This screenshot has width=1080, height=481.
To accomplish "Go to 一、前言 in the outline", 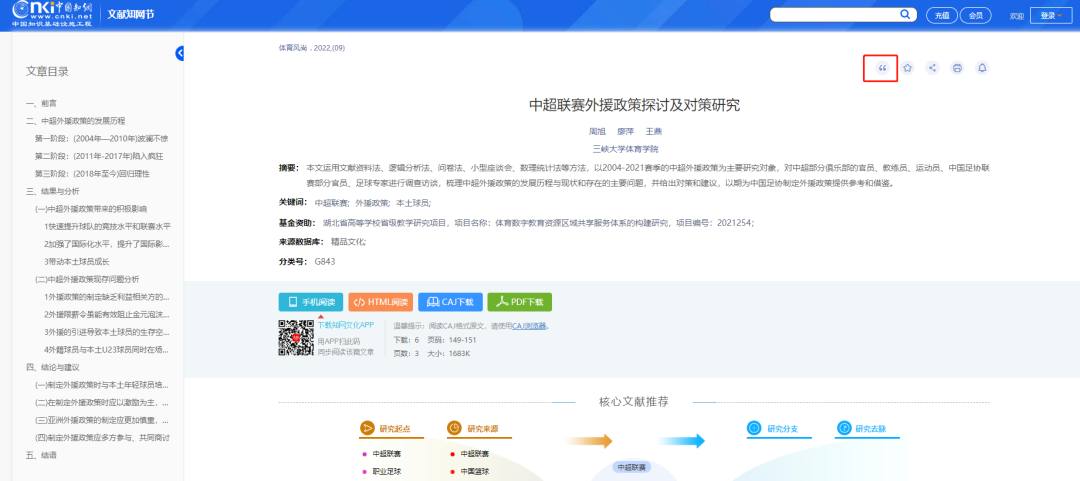I will click(x=41, y=103).
